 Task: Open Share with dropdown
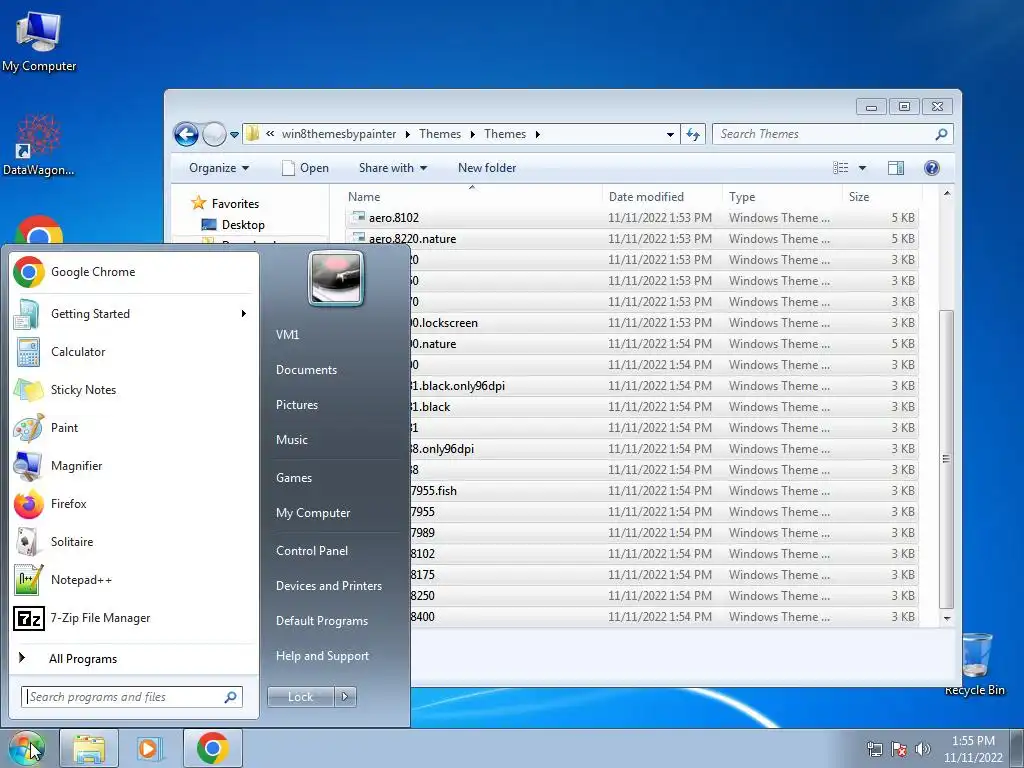pos(392,168)
